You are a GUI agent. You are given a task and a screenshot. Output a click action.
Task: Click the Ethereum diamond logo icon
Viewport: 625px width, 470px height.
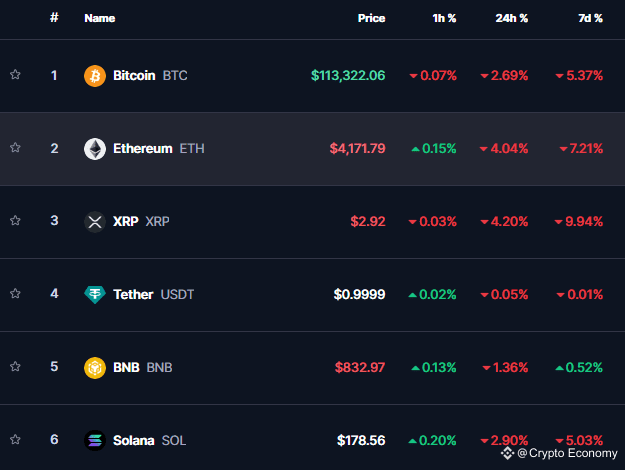click(x=95, y=149)
